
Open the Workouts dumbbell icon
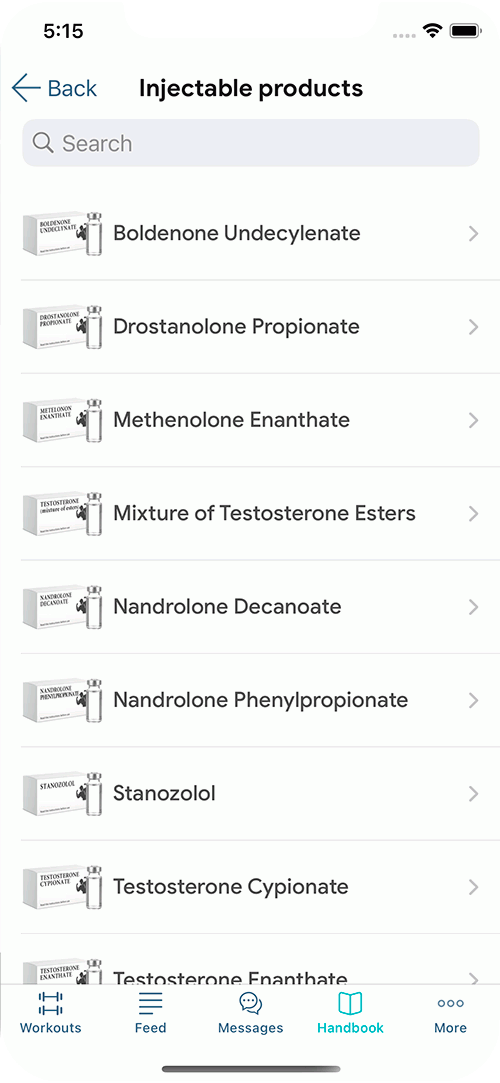(x=50, y=1003)
